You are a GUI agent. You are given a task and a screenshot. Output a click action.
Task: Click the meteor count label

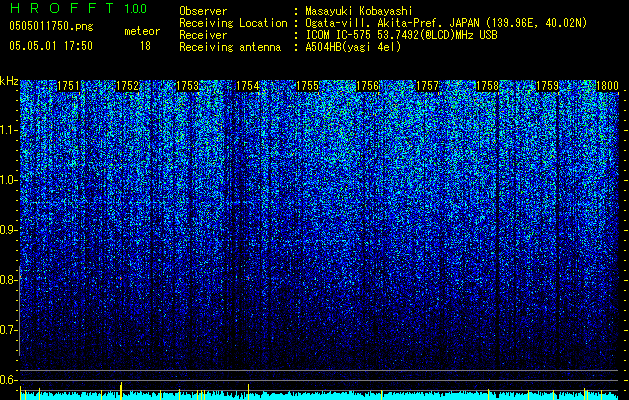[x=142, y=31]
